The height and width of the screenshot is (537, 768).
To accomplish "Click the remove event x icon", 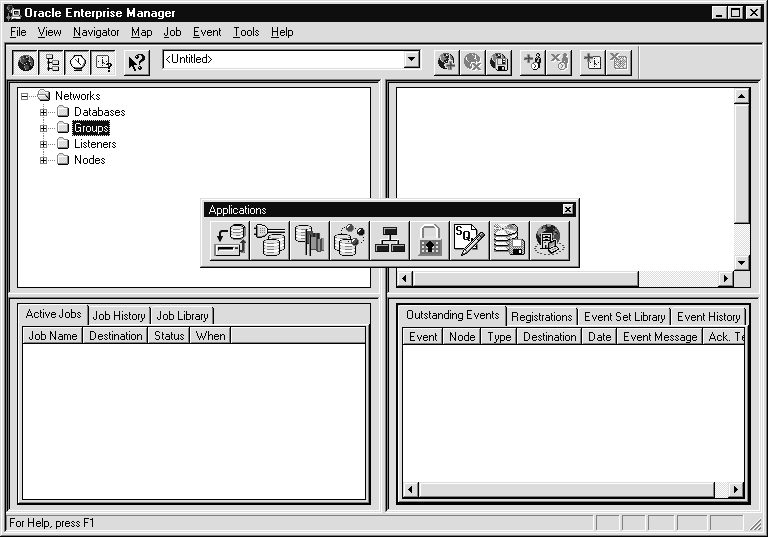I will point(619,62).
